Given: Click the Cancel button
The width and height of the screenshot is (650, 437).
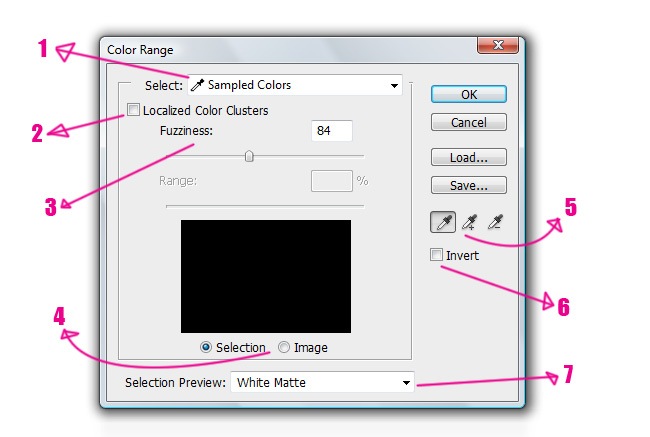Looking at the screenshot, I should [x=468, y=122].
